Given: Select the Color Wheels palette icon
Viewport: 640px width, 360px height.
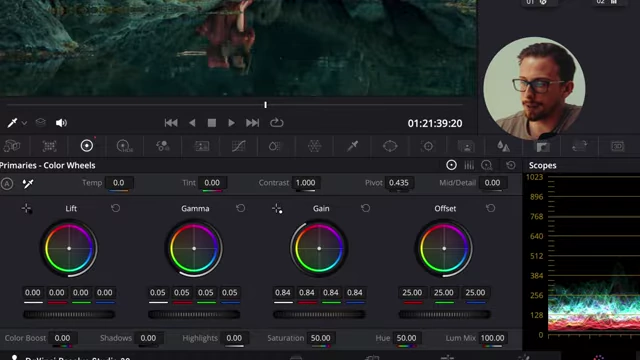Looking at the screenshot, I should coord(87,146).
